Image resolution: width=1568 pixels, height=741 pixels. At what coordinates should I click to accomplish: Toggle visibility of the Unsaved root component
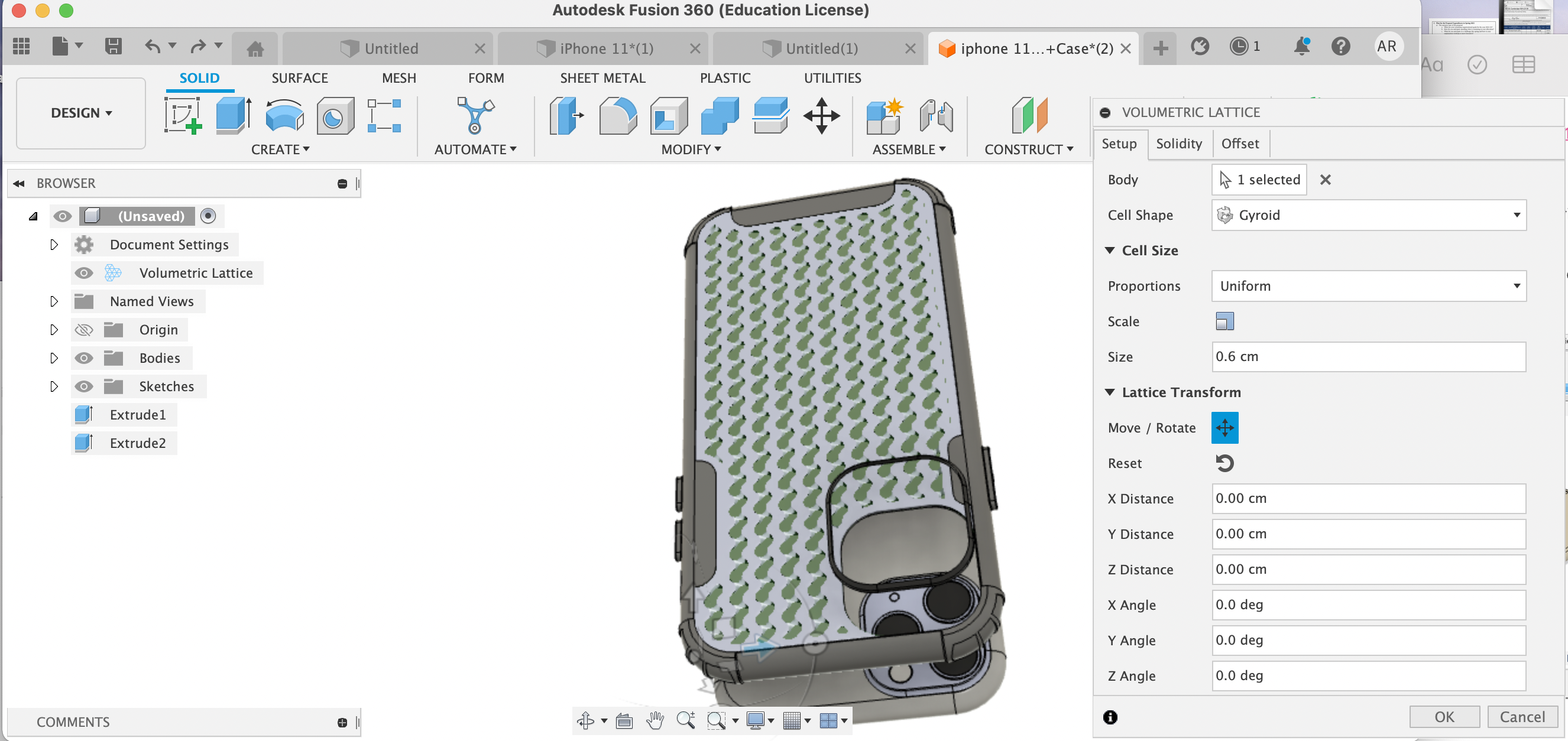click(x=62, y=216)
